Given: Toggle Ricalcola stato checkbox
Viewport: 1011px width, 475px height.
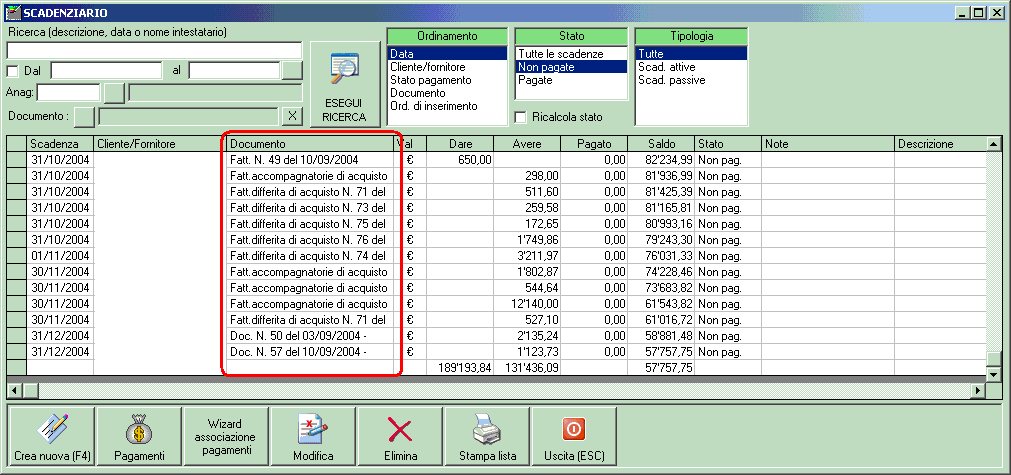Looking at the screenshot, I should click(520, 117).
